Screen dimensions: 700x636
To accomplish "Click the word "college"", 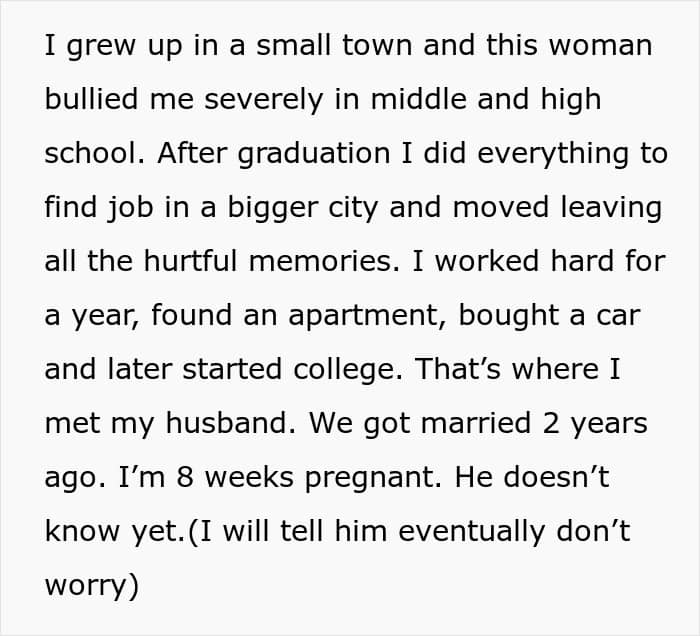I will point(340,370).
